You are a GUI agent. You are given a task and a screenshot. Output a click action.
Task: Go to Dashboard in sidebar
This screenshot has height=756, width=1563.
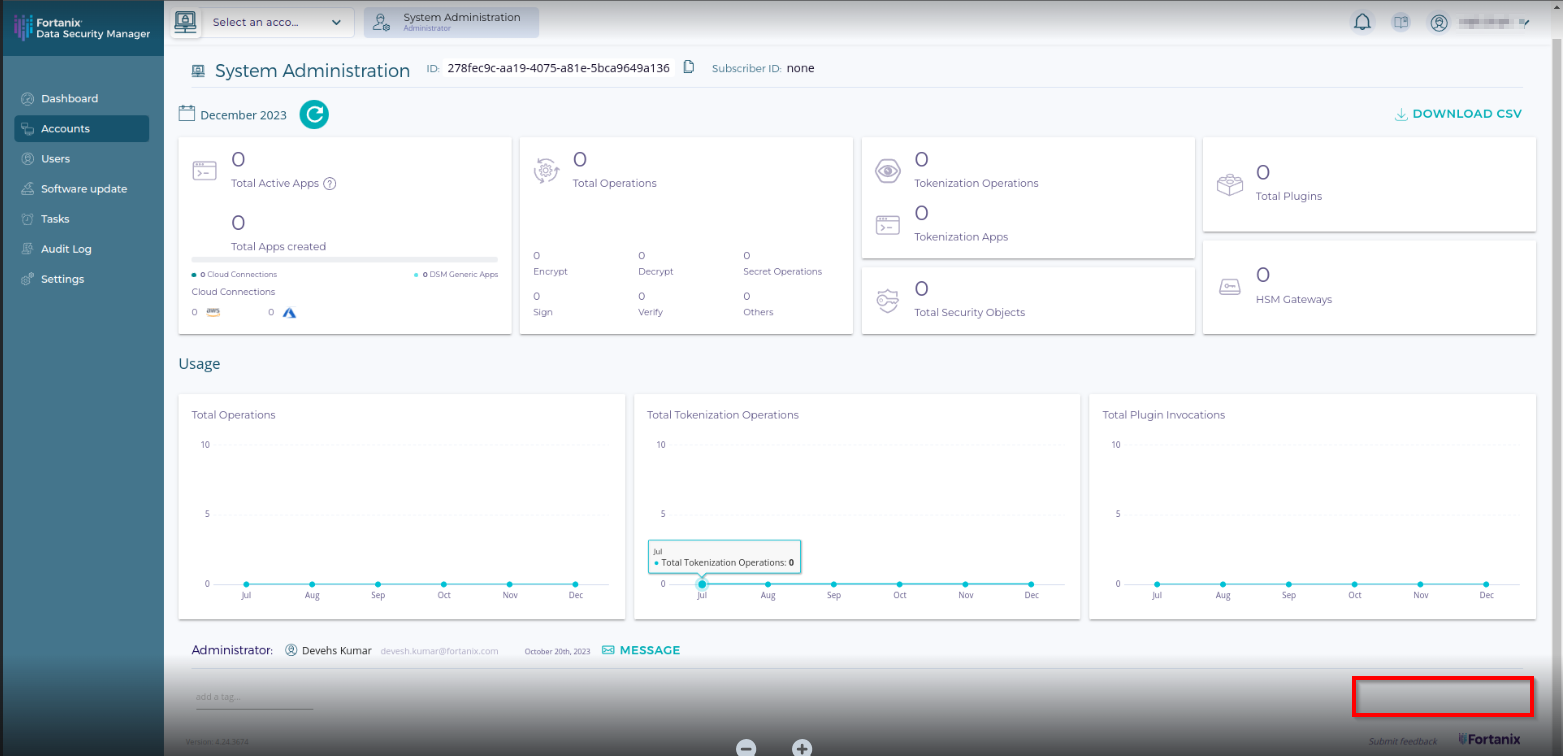(69, 99)
